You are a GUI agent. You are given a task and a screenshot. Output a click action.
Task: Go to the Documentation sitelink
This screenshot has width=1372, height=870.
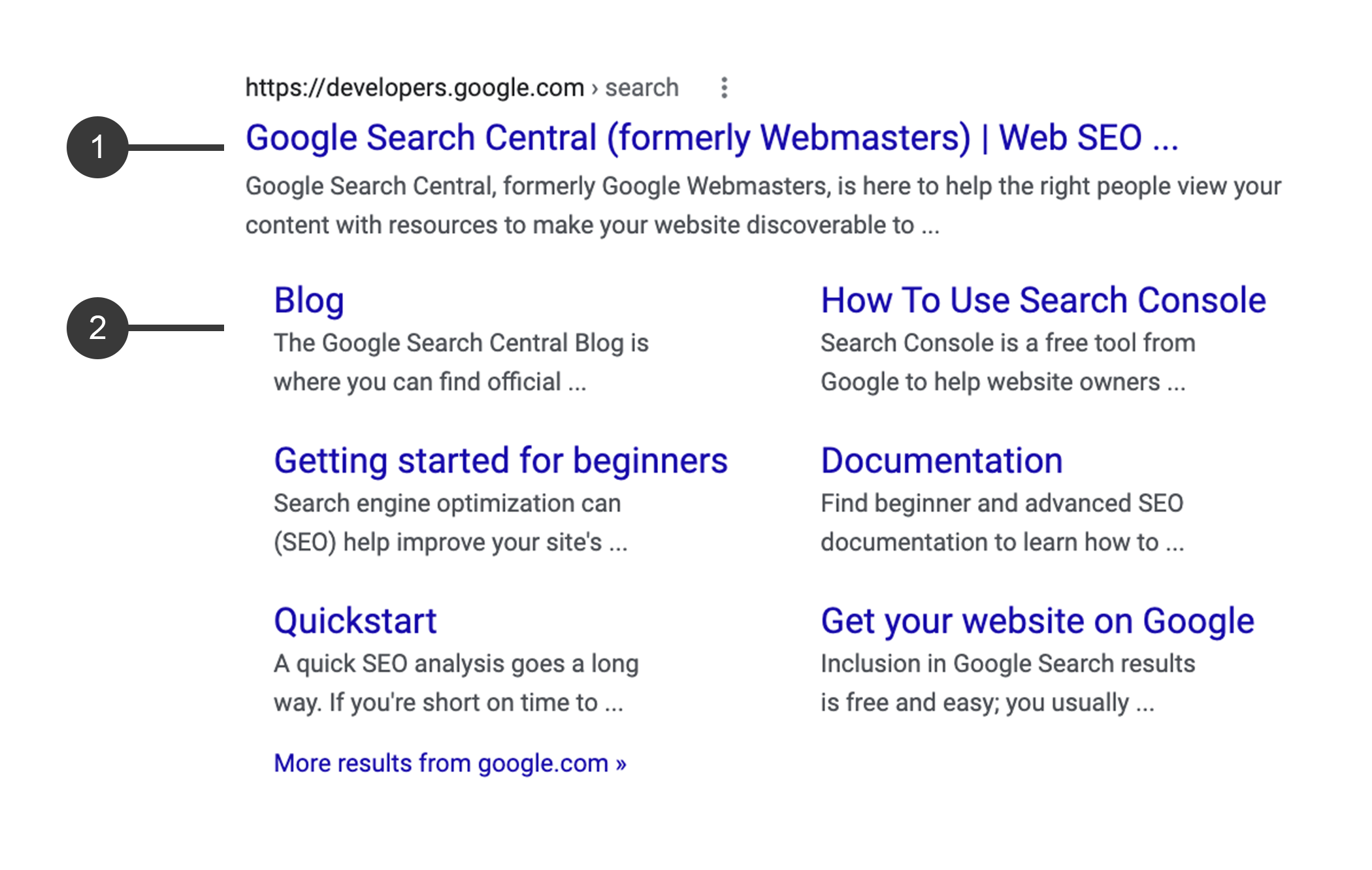941,460
